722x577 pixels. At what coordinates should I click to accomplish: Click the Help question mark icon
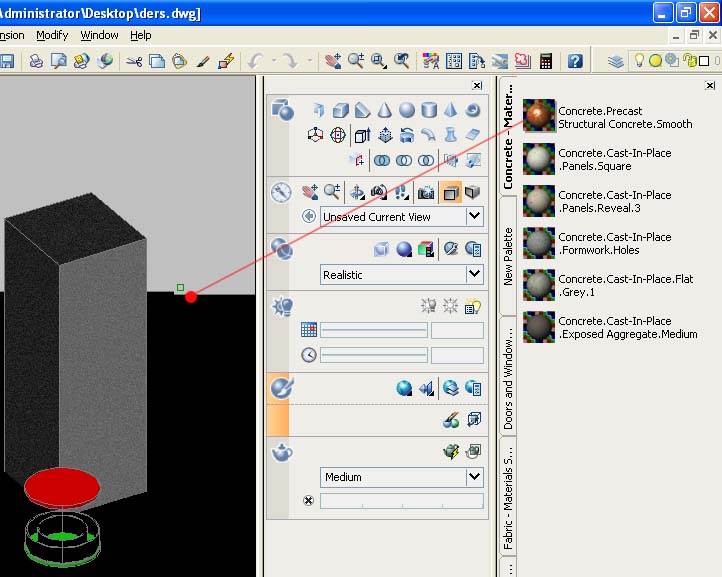tap(575, 61)
